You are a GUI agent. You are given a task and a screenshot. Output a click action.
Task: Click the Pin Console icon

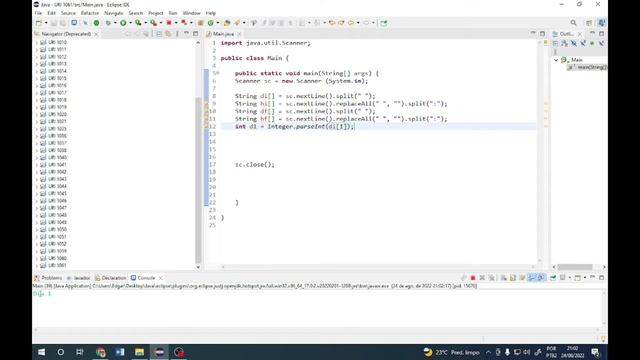click(553, 278)
